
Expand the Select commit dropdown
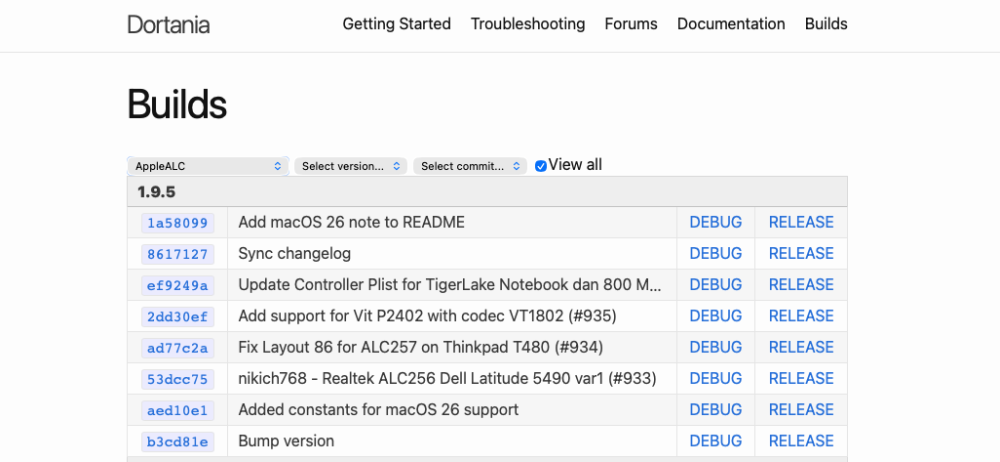[470, 166]
